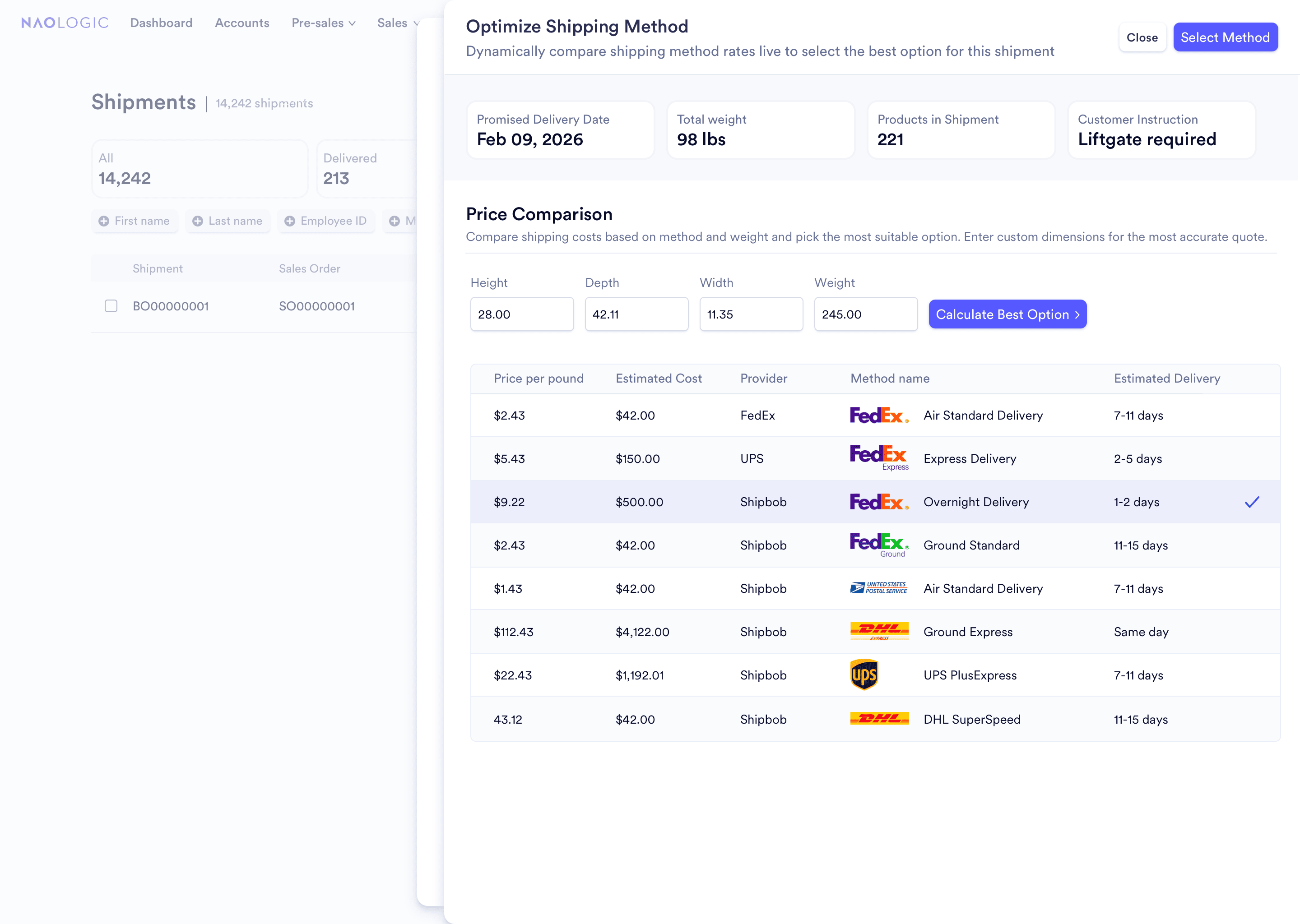1300x924 pixels.
Task: Click into the Height input field
Action: (x=521, y=314)
